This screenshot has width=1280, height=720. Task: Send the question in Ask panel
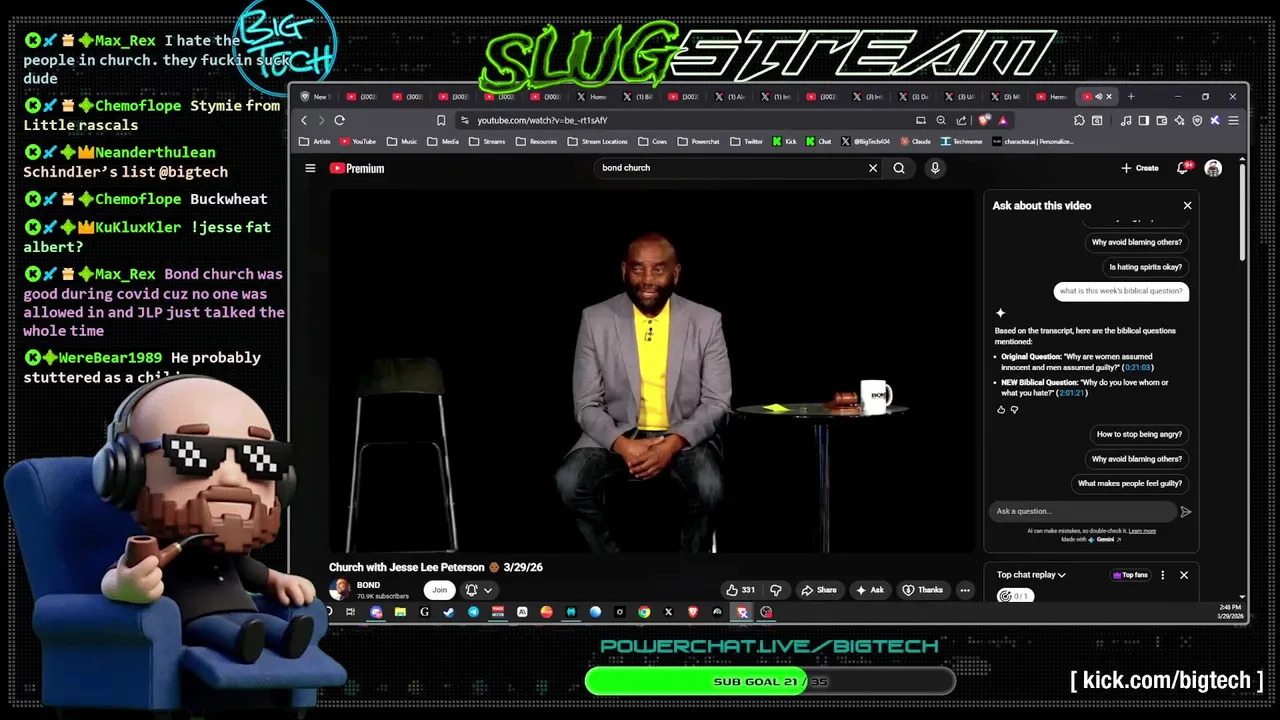[1186, 511]
